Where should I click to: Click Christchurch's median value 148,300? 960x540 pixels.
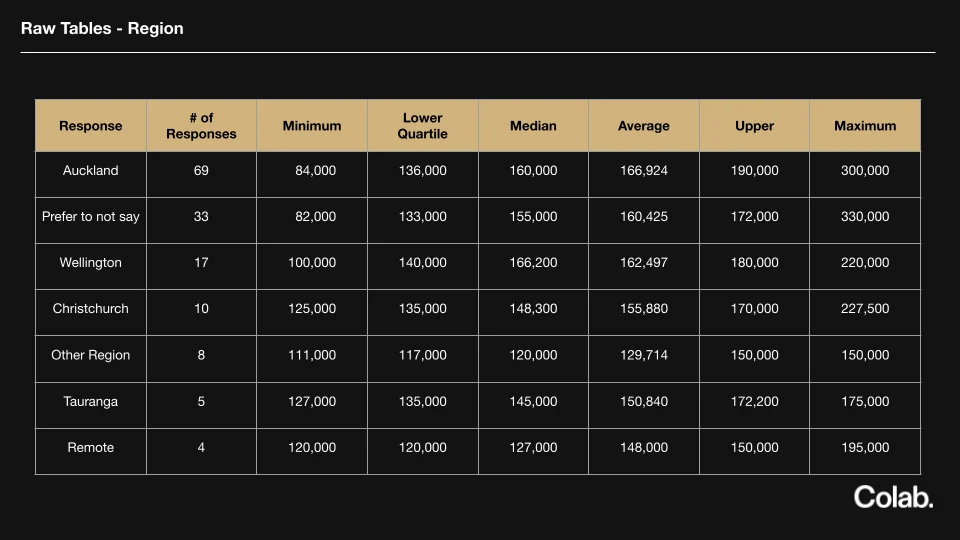533,309
